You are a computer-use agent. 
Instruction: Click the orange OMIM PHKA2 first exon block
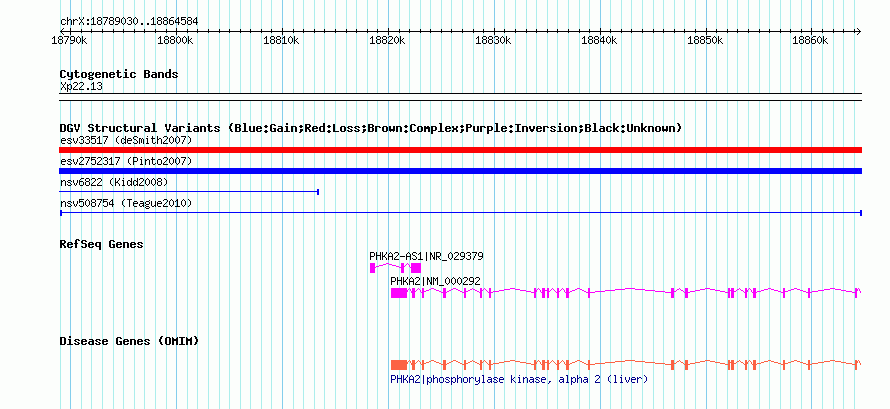click(399, 365)
